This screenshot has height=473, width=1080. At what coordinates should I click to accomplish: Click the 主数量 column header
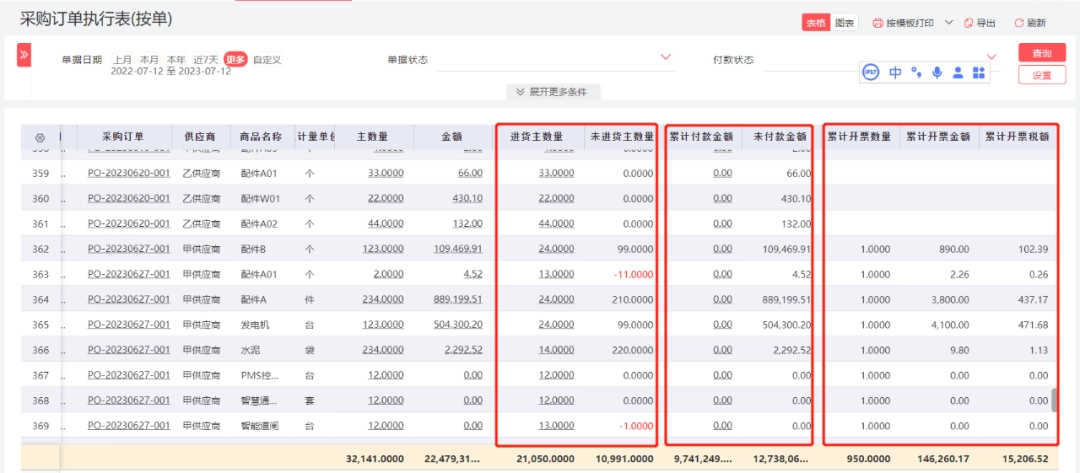click(x=373, y=136)
